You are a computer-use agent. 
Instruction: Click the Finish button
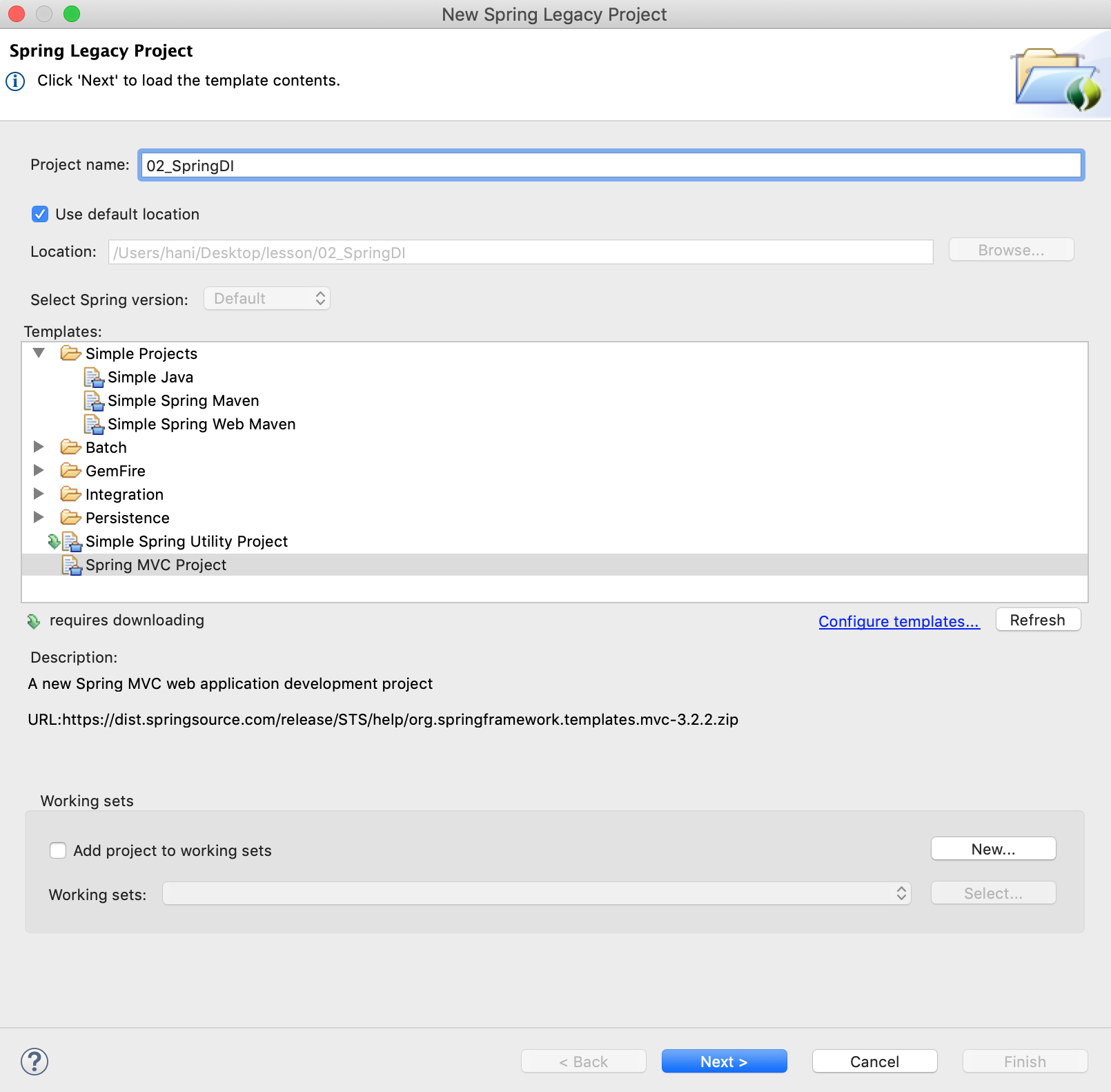pyautogui.click(x=1025, y=1062)
